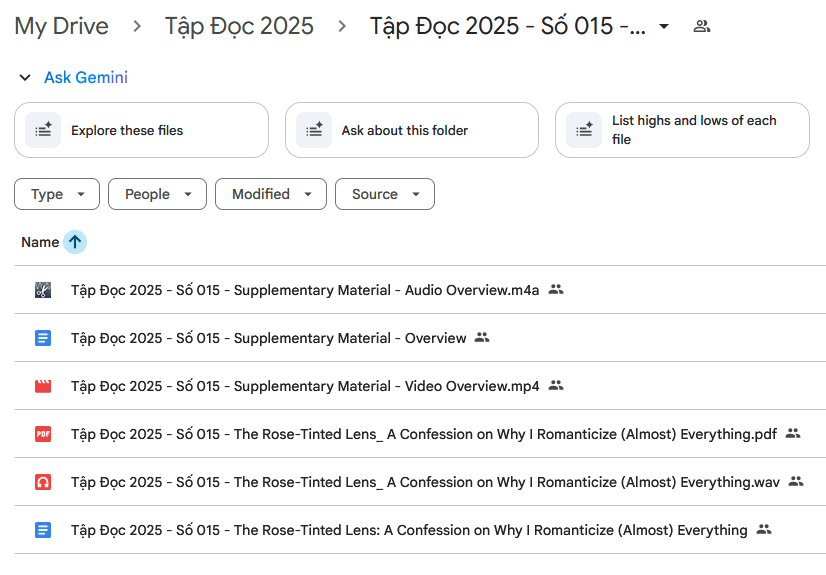
Task: Click the sparkle icon on Explore these files
Action: click(x=43, y=130)
